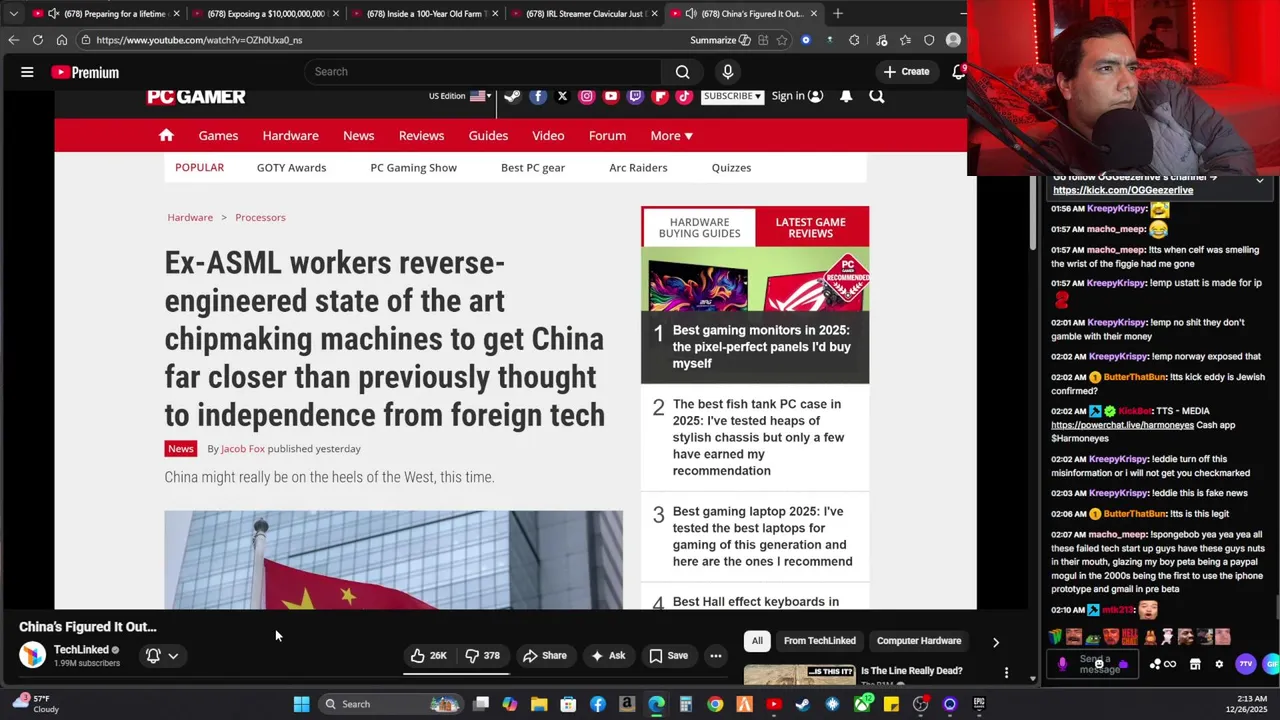The width and height of the screenshot is (1280, 720).
Task: Click the YouTube search magnifier button
Action: click(682, 72)
